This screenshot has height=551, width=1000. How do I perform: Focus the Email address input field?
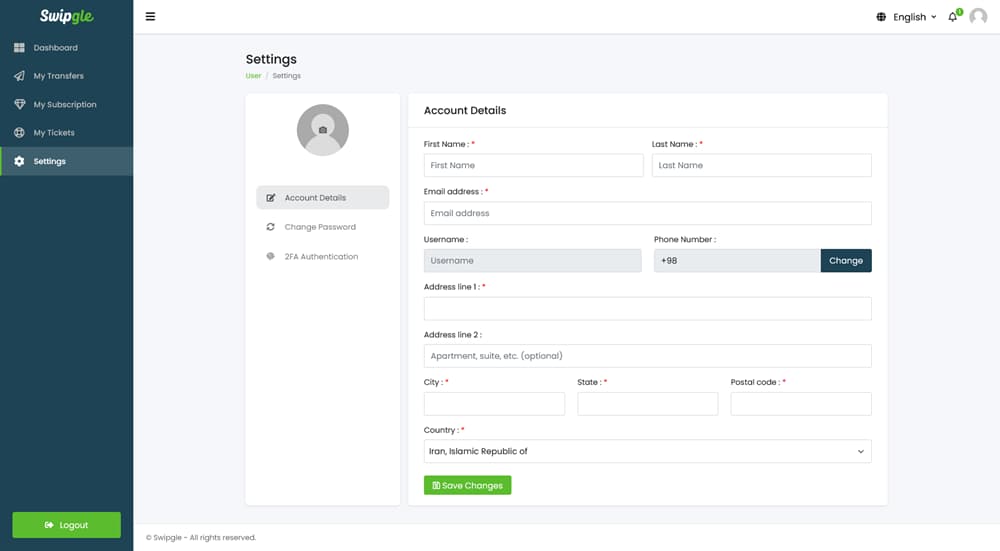[x=647, y=213]
